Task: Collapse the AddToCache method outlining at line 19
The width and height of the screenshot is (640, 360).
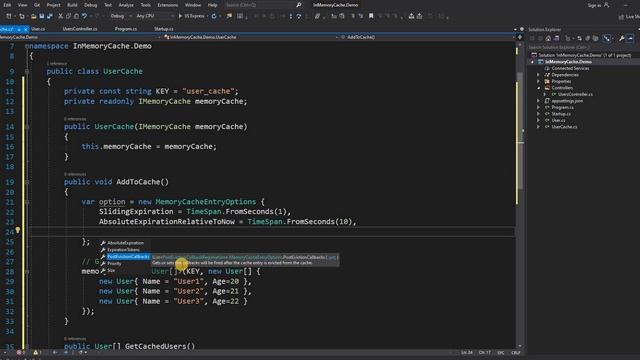Action: 27,182
